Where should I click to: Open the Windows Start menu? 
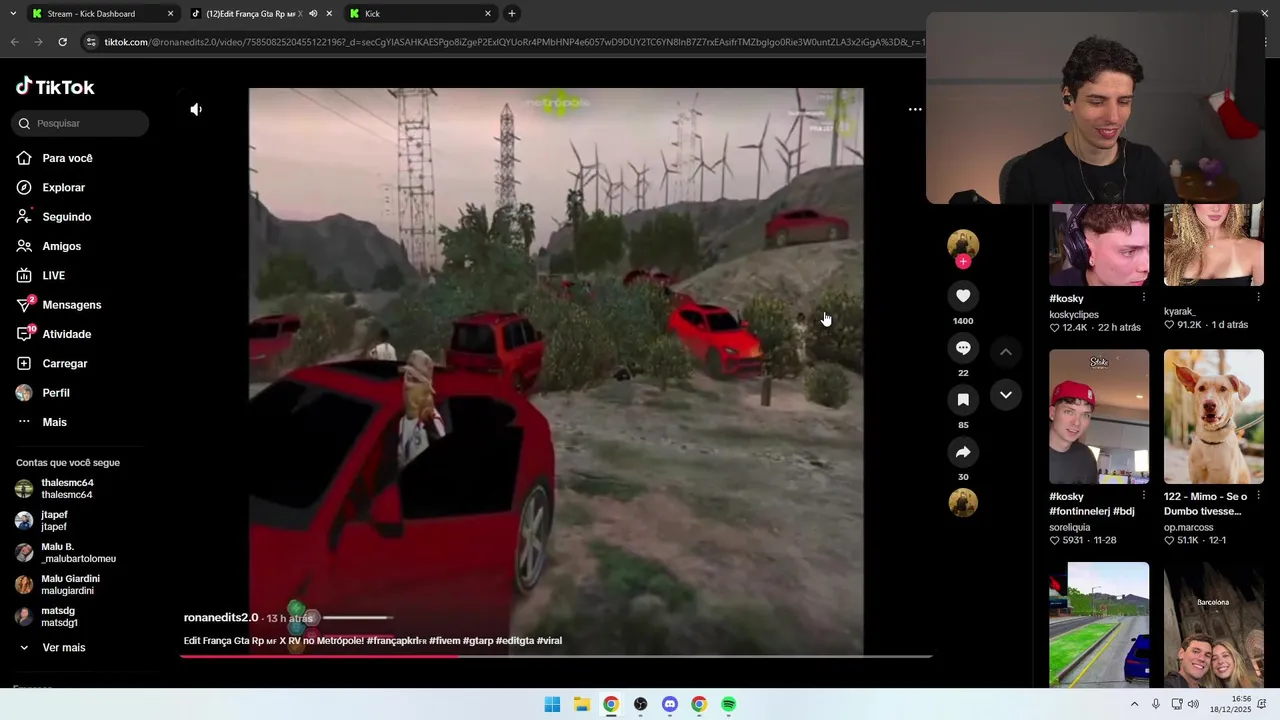[x=552, y=704]
